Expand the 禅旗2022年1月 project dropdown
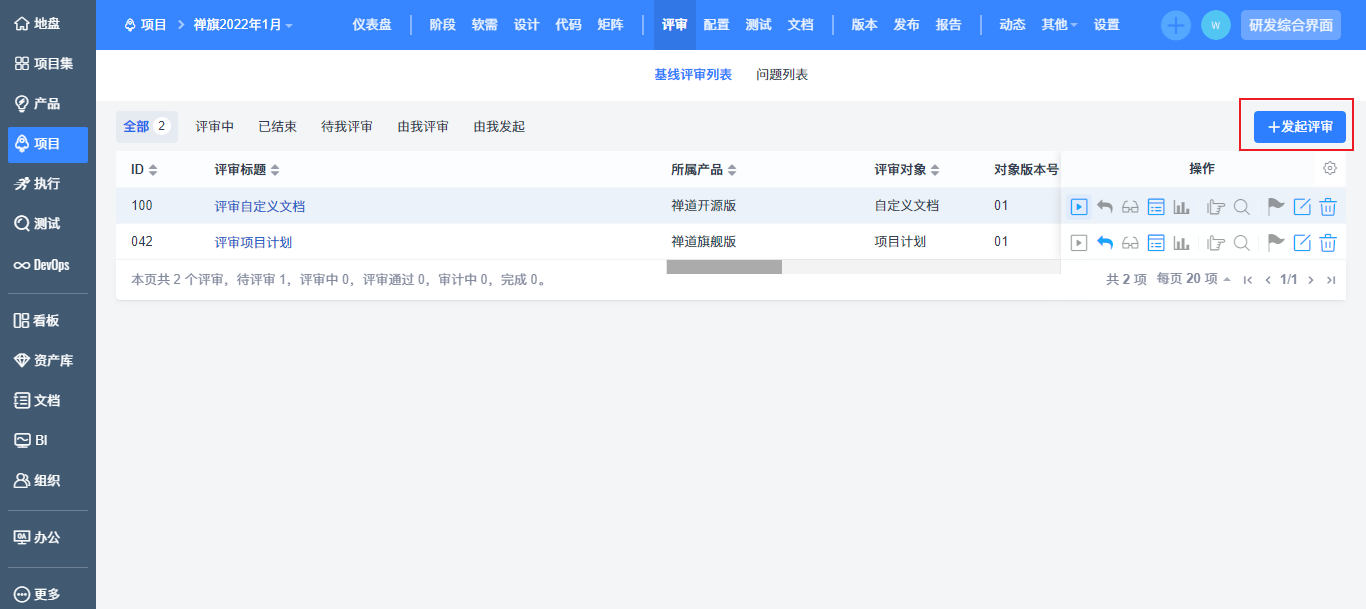1366x609 pixels. click(x=243, y=25)
